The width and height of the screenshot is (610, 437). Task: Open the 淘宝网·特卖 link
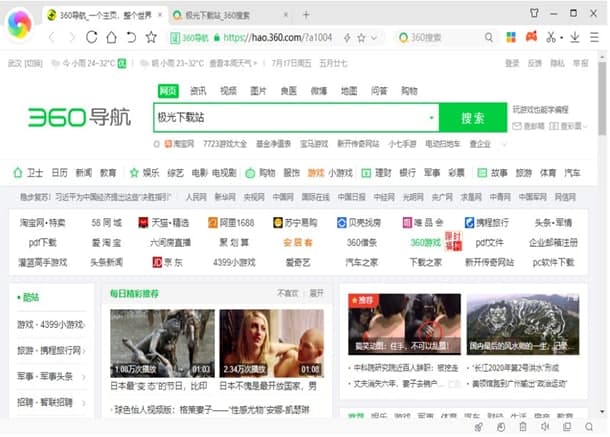[42, 222]
